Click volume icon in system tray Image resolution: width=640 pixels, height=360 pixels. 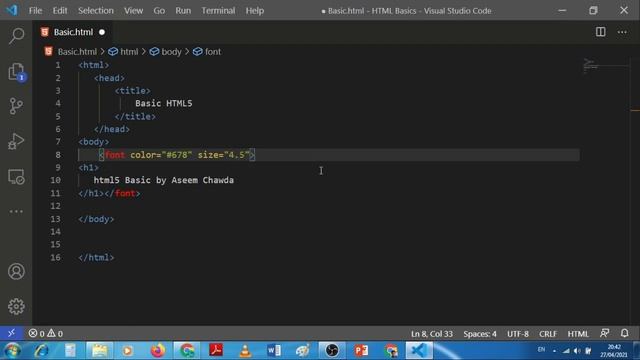tap(577, 351)
